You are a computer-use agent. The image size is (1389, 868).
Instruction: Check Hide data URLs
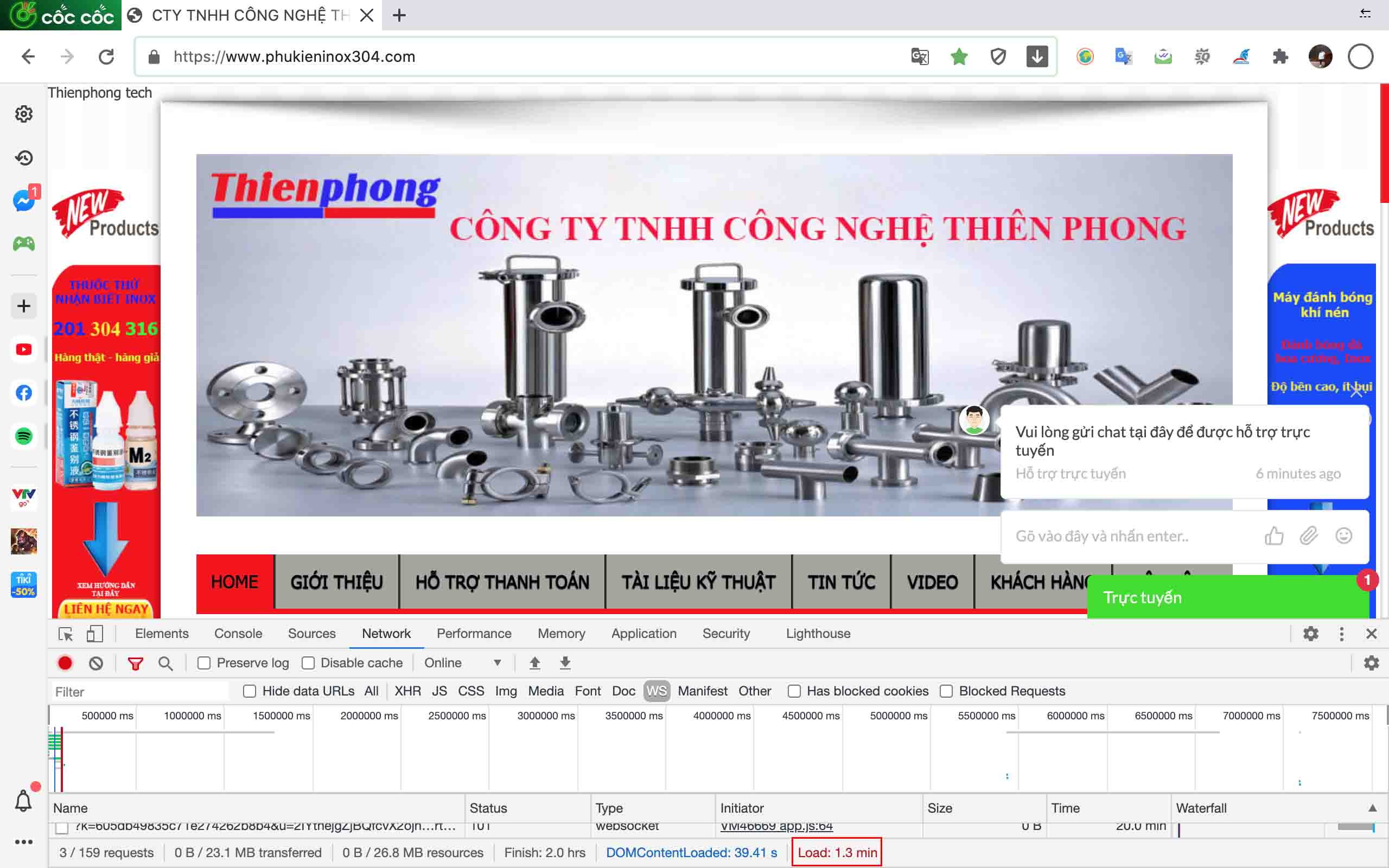click(x=249, y=691)
